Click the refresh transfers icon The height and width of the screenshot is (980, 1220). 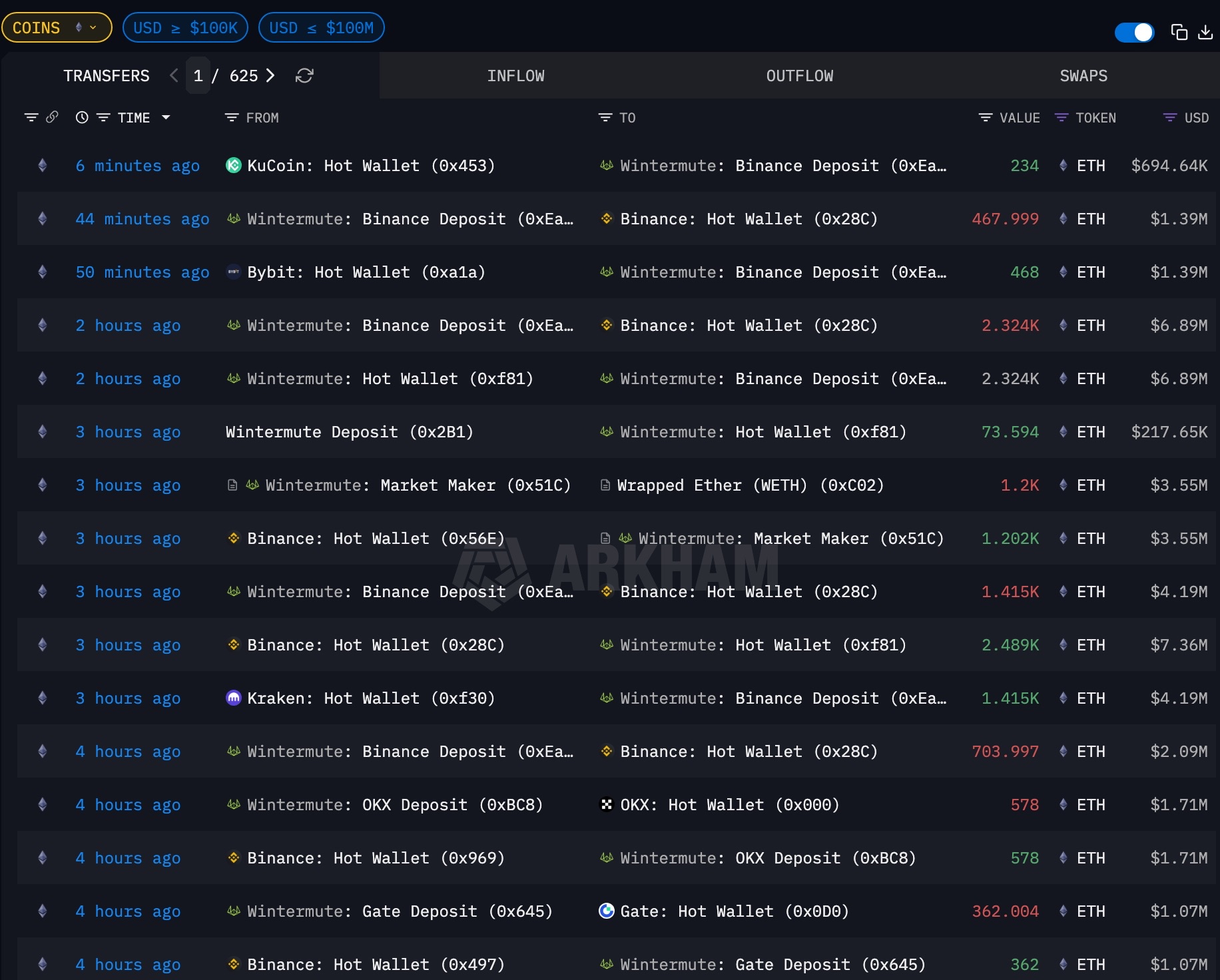click(x=304, y=76)
